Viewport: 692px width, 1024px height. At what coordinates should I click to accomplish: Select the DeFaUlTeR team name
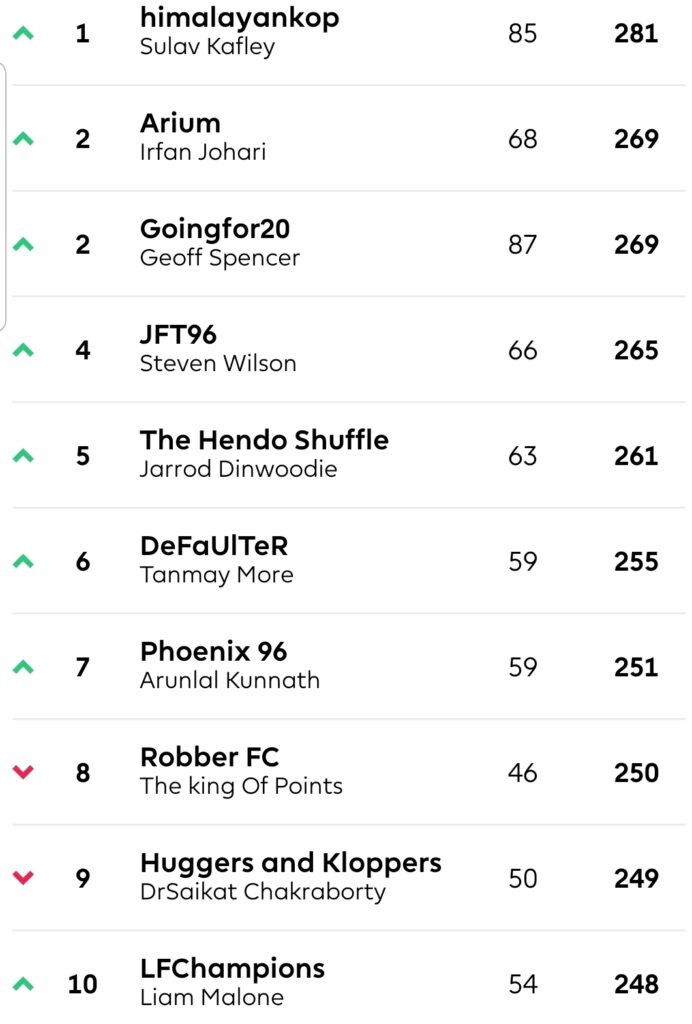click(x=213, y=546)
